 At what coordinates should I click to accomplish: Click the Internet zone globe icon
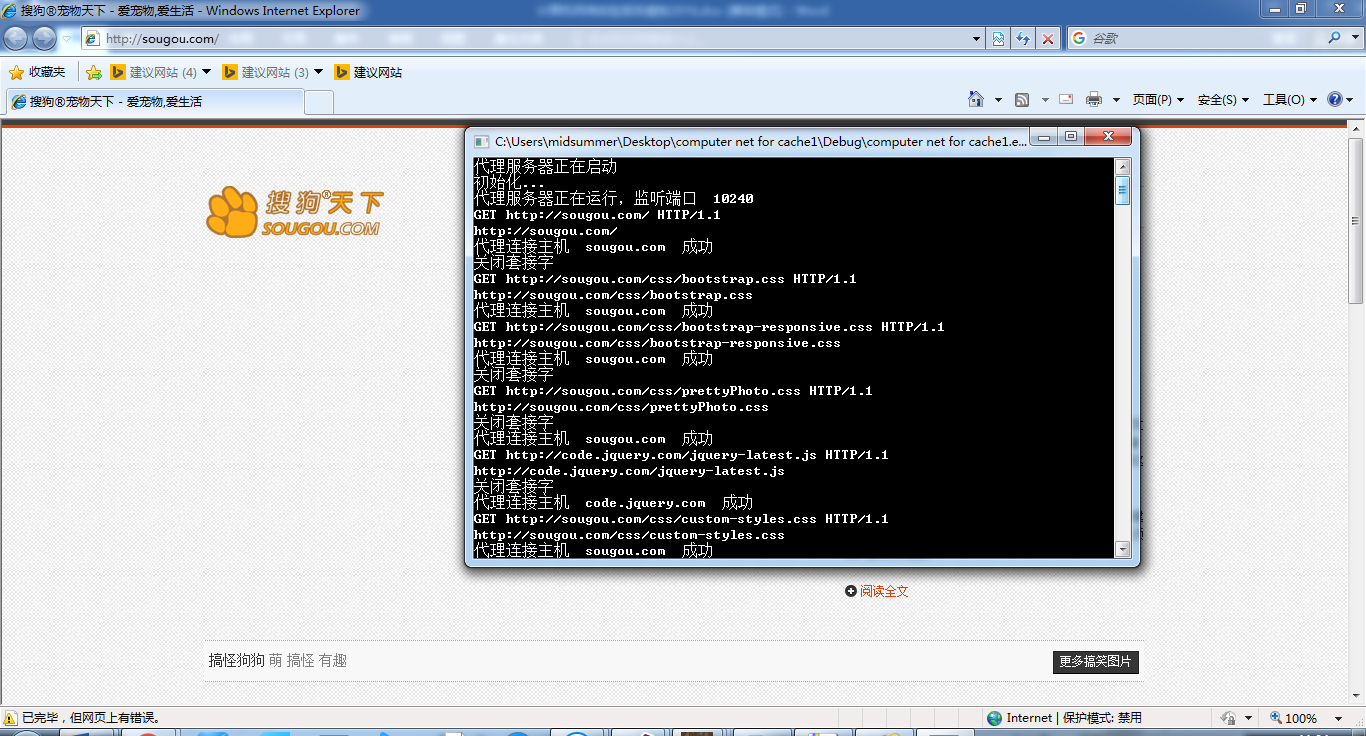coord(994,718)
